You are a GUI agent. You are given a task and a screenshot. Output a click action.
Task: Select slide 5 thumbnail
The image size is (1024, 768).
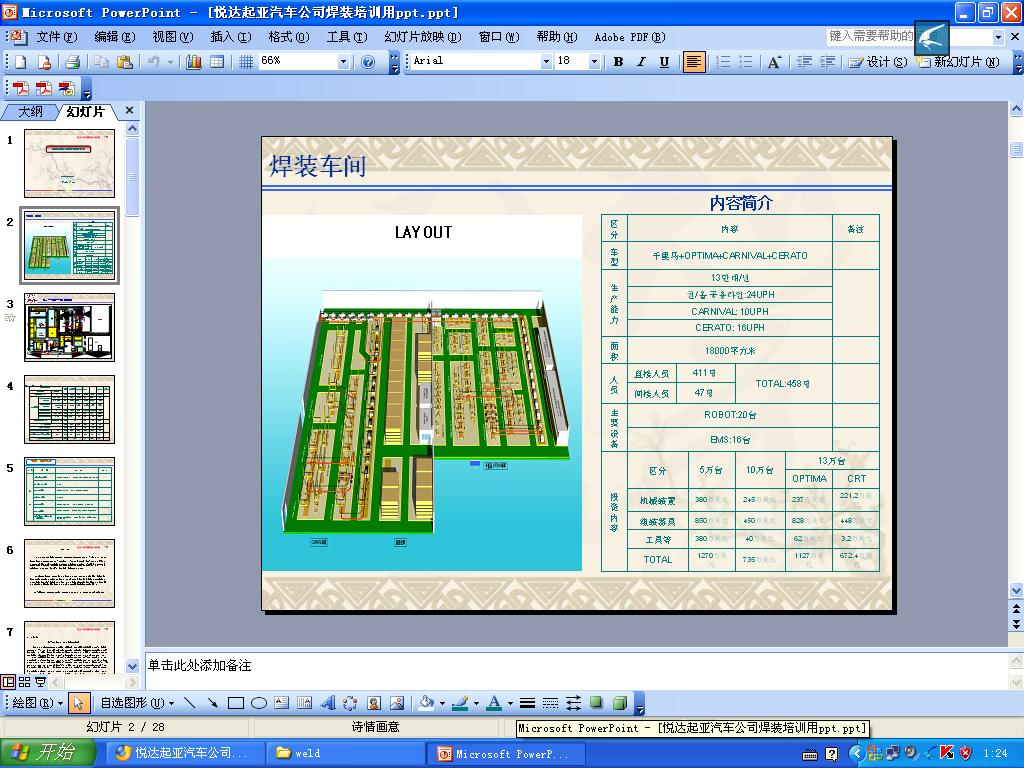[x=69, y=492]
